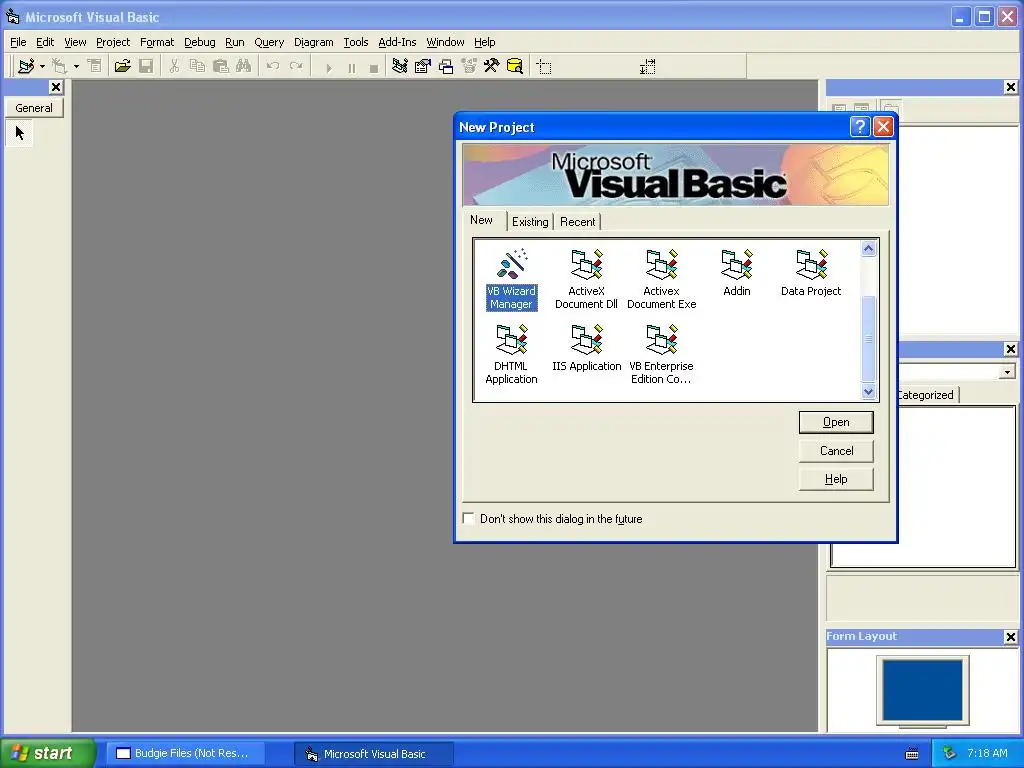This screenshot has height=768, width=1024.
Task: Select the Pointer tool in the toolbox
Action: [20, 133]
